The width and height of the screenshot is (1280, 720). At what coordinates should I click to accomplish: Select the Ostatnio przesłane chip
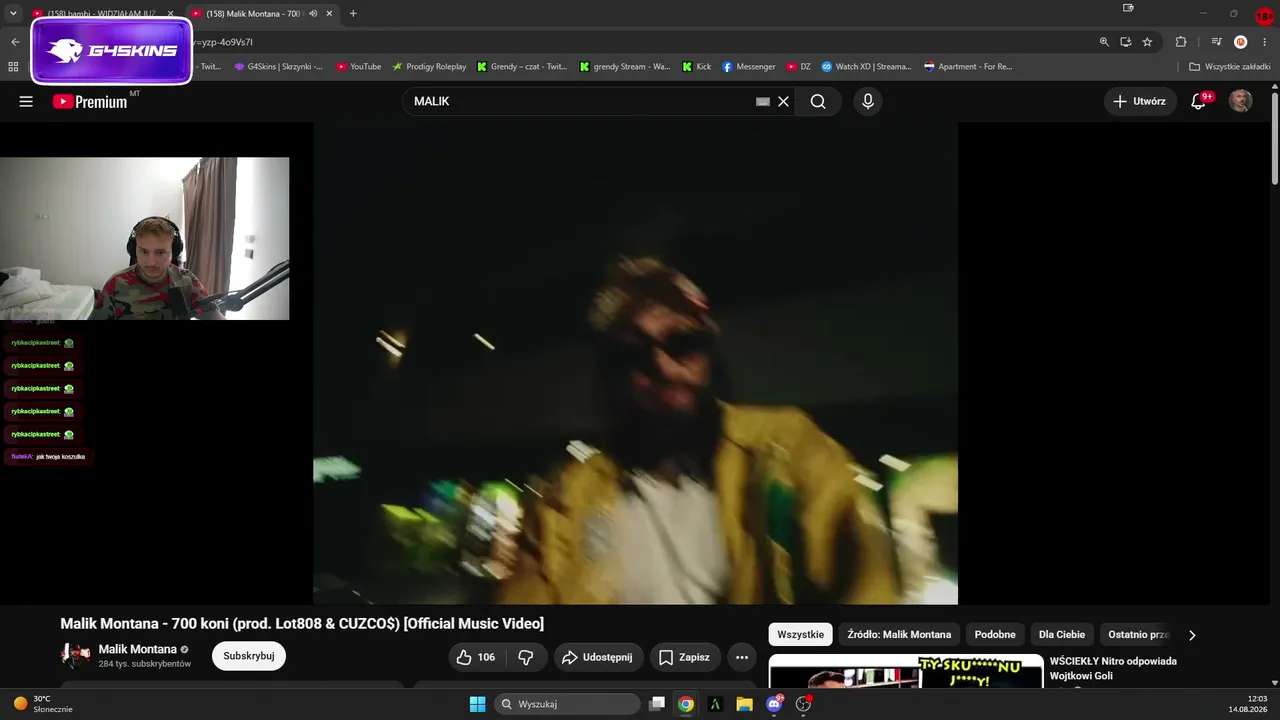coord(1138,634)
